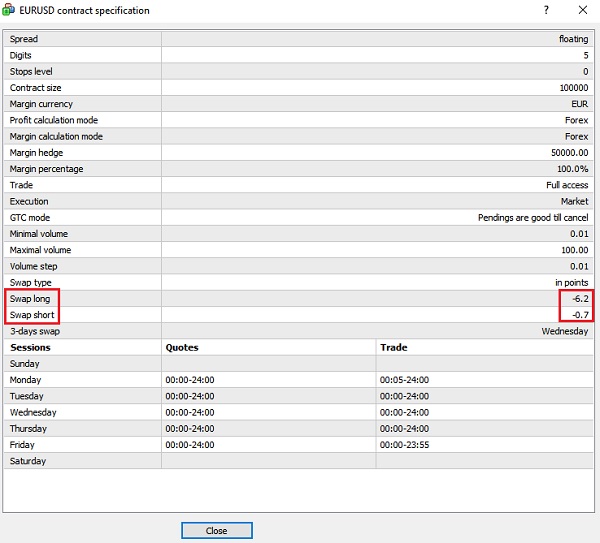The width and height of the screenshot is (600, 543).
Task: Click the Trade column header
Action: tap(393, 347)
